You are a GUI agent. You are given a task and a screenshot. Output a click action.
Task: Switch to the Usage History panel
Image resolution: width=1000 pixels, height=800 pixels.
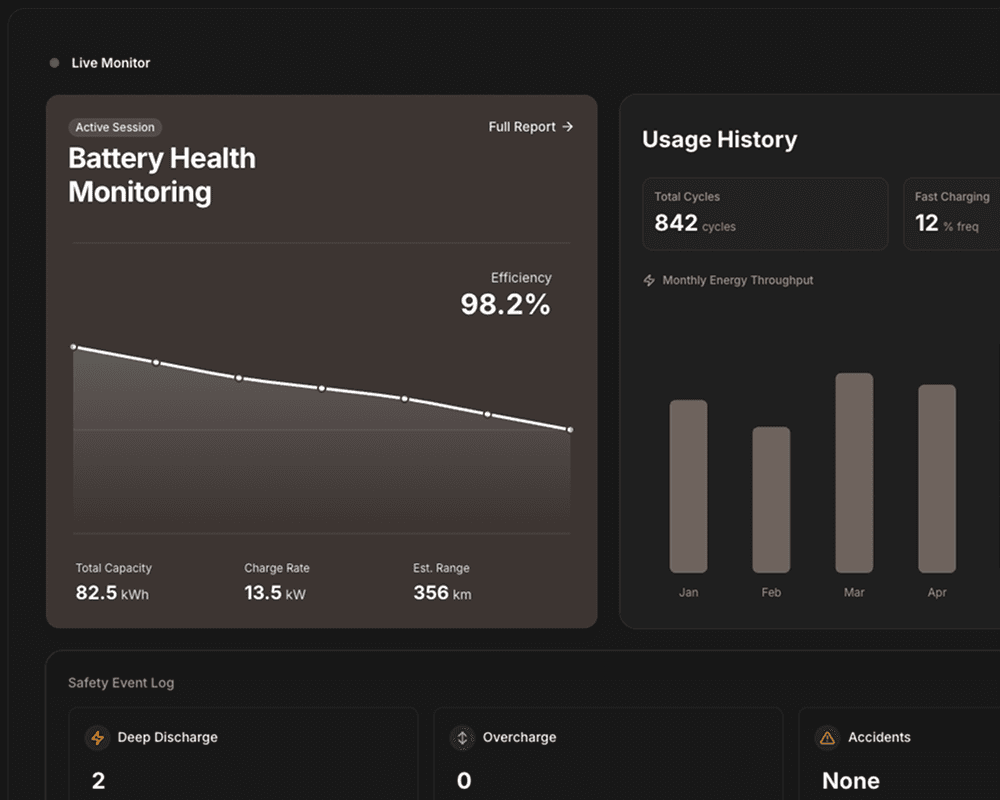[719, 140]
